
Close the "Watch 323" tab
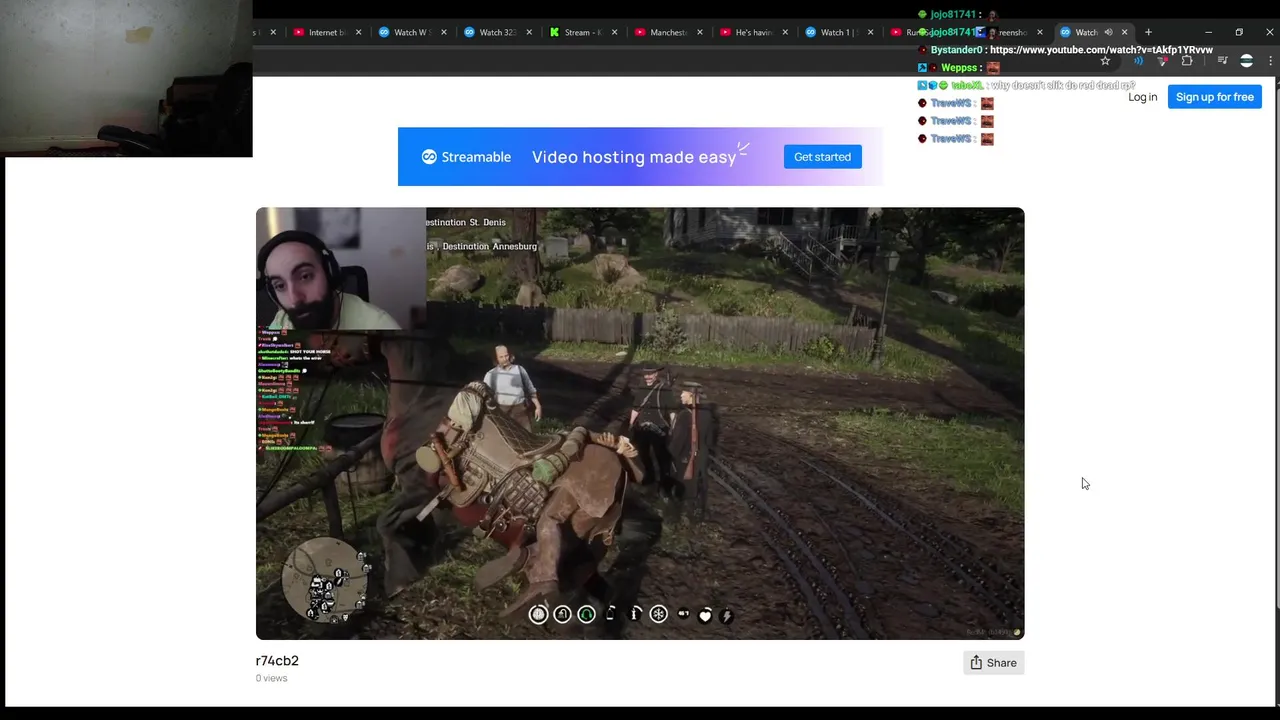(529, 32)
